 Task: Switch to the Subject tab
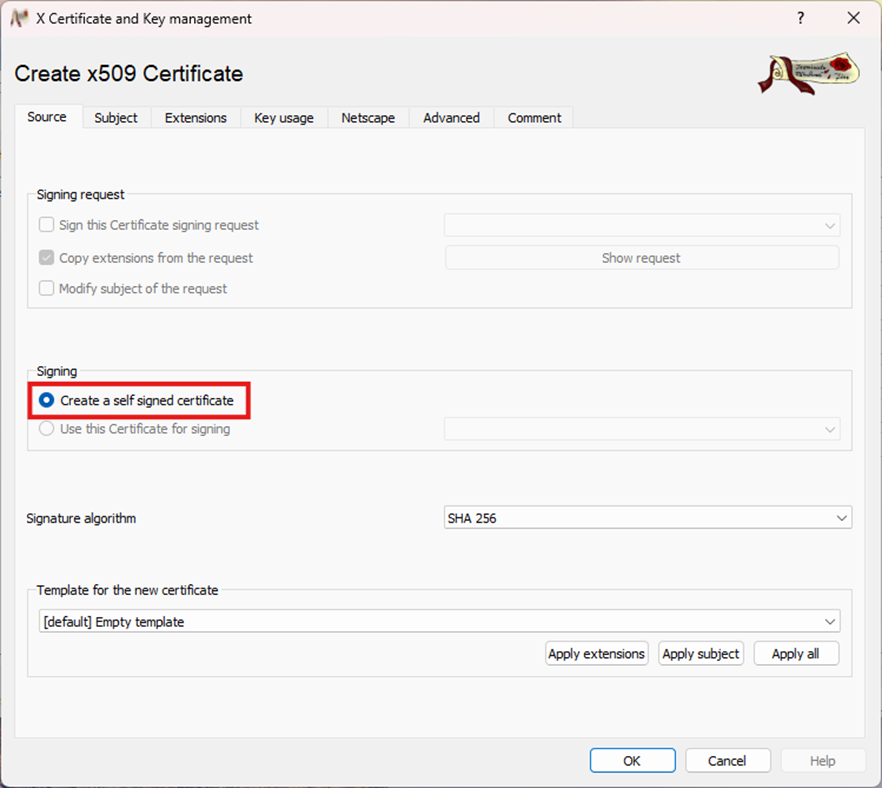(116, 118)
